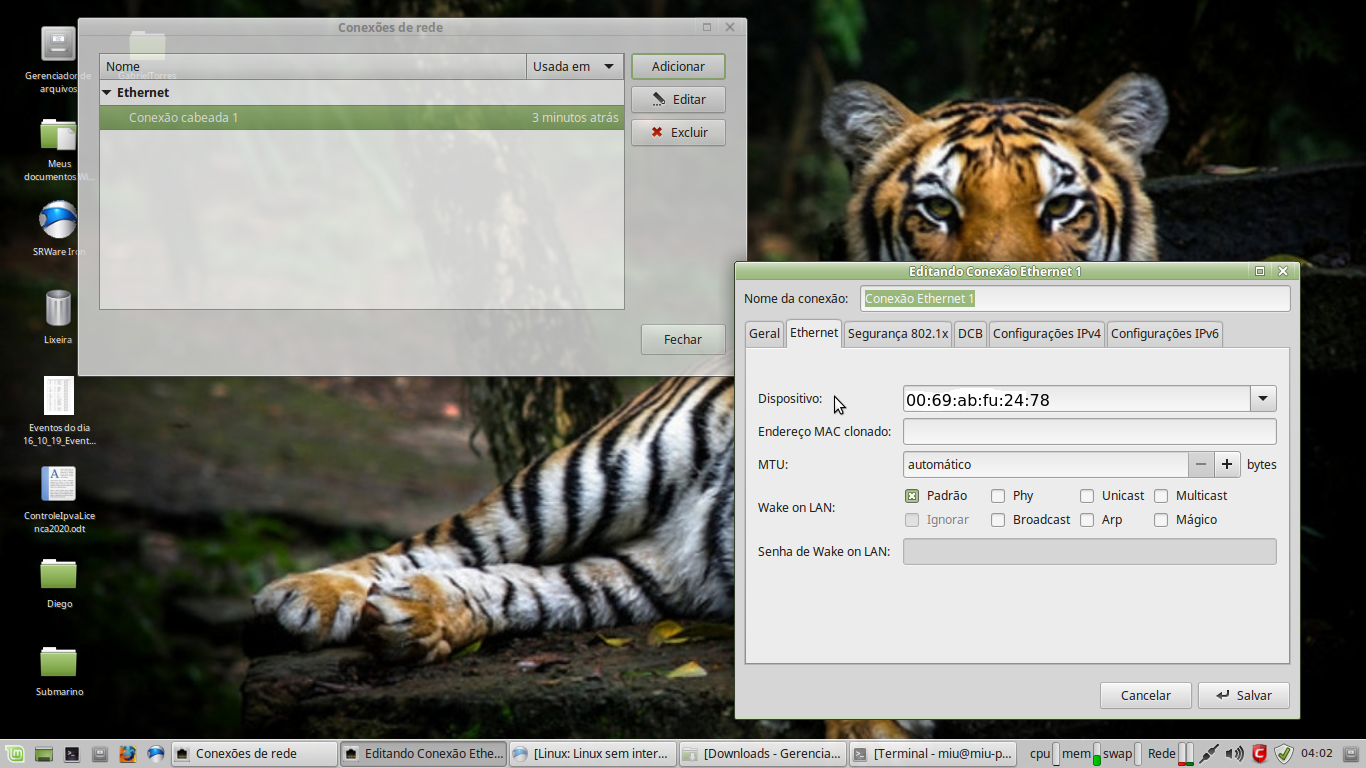Click the Cancelar button
Image resolution: width=1366 pixels, height=768 pixels.
[1146, 696]
